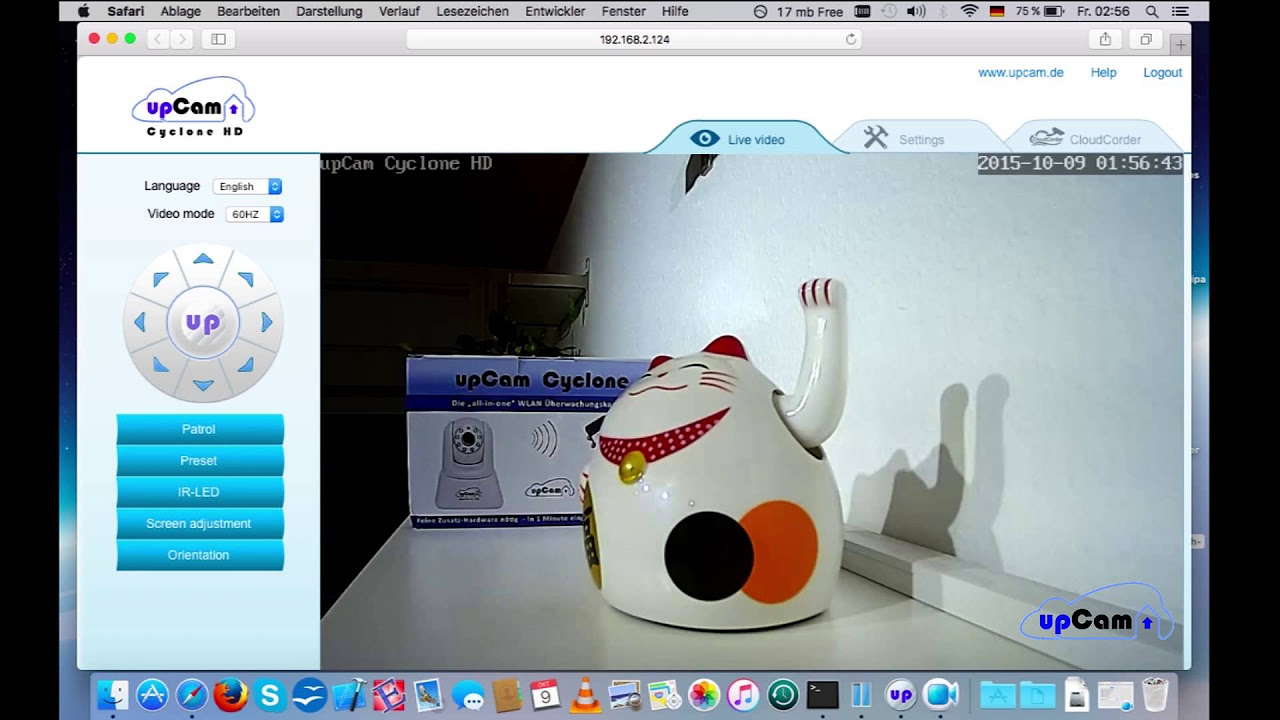The height and width of the screenshot is (720, 1280).
Task: Open the Fenster menu
Action: [x=623, y=11]
